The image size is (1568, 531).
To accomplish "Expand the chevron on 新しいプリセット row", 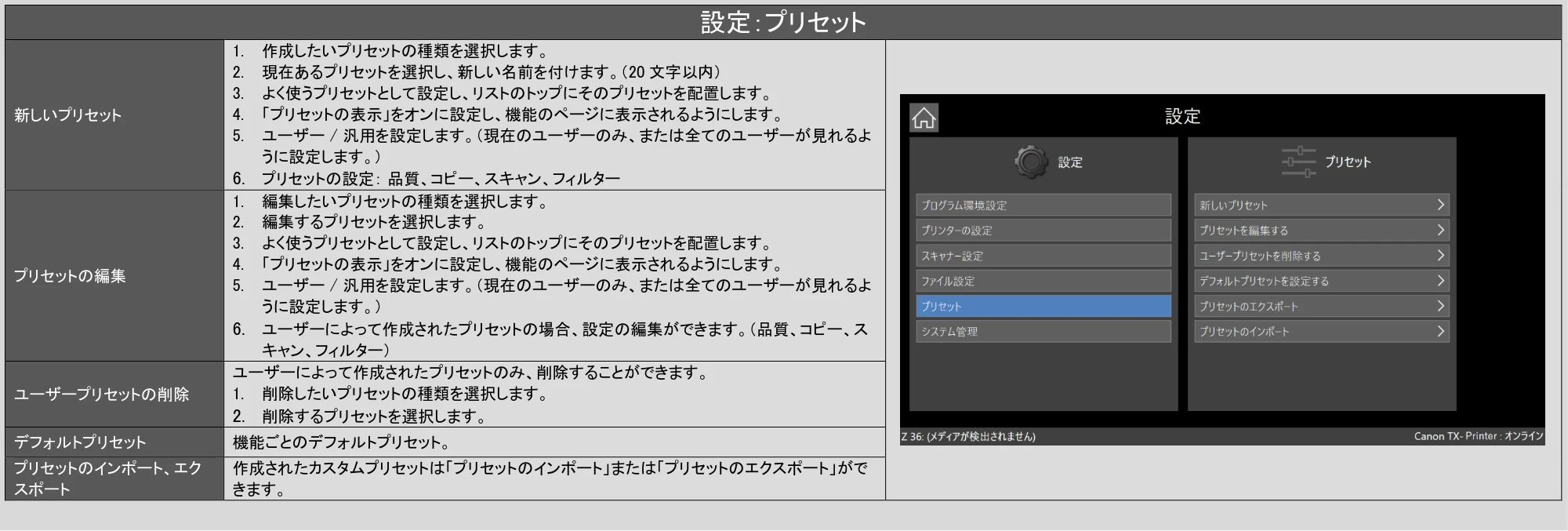I will (x=1440, y=205).
